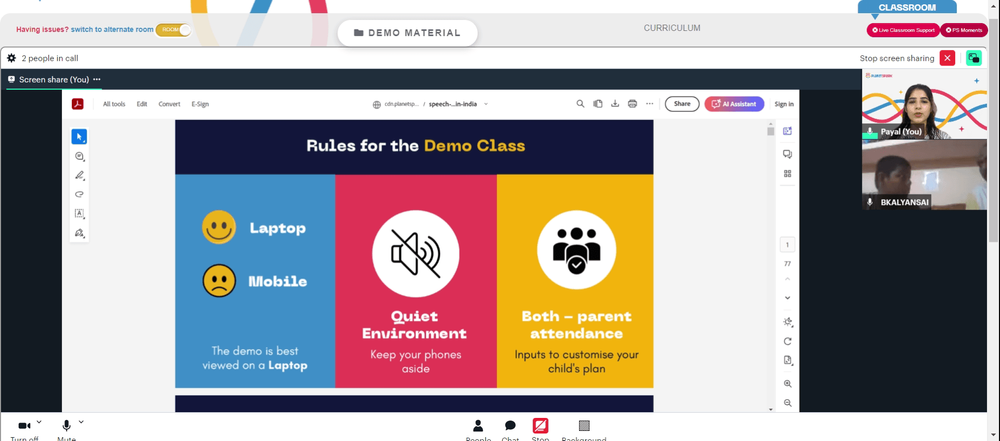Select Payal (You) video thumbnail
The height and width of the screenshot is (441, 1000).
coord(924,104)
